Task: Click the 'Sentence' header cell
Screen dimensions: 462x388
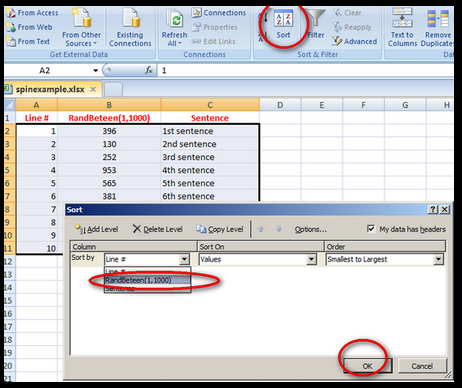Action: (x=210, y=118)
